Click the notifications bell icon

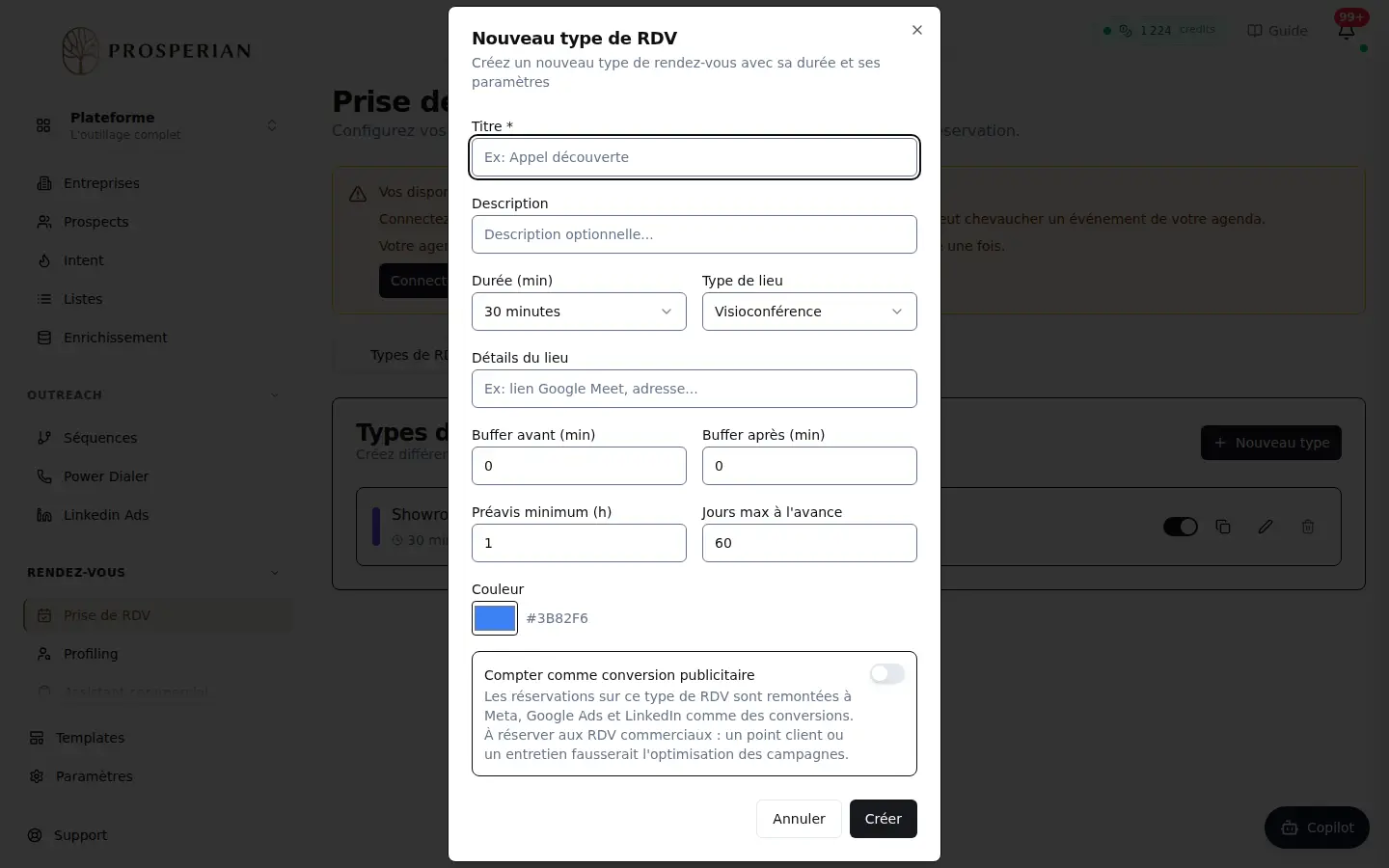tap(1347, 30)
